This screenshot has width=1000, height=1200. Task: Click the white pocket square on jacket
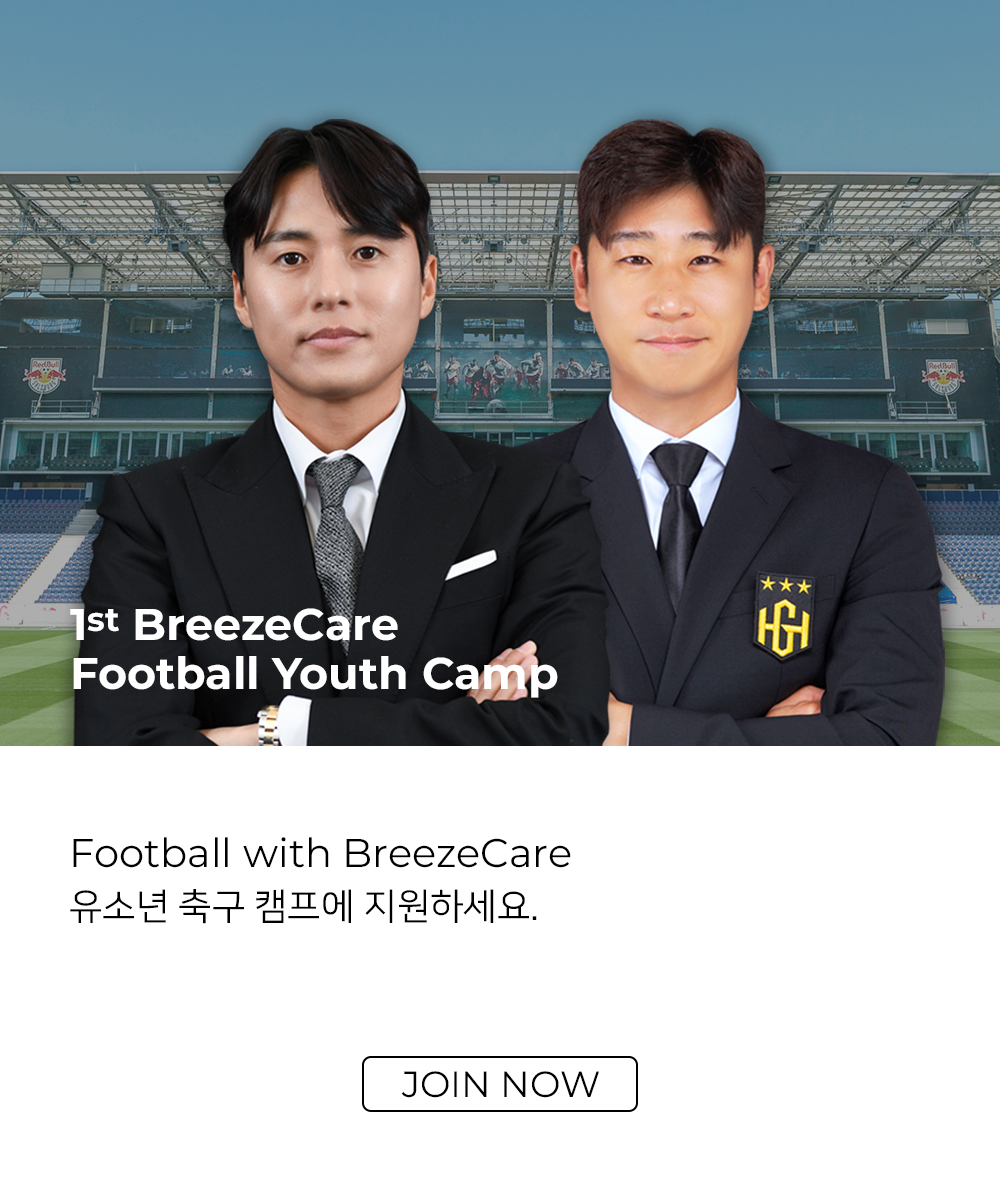point(471,564)
